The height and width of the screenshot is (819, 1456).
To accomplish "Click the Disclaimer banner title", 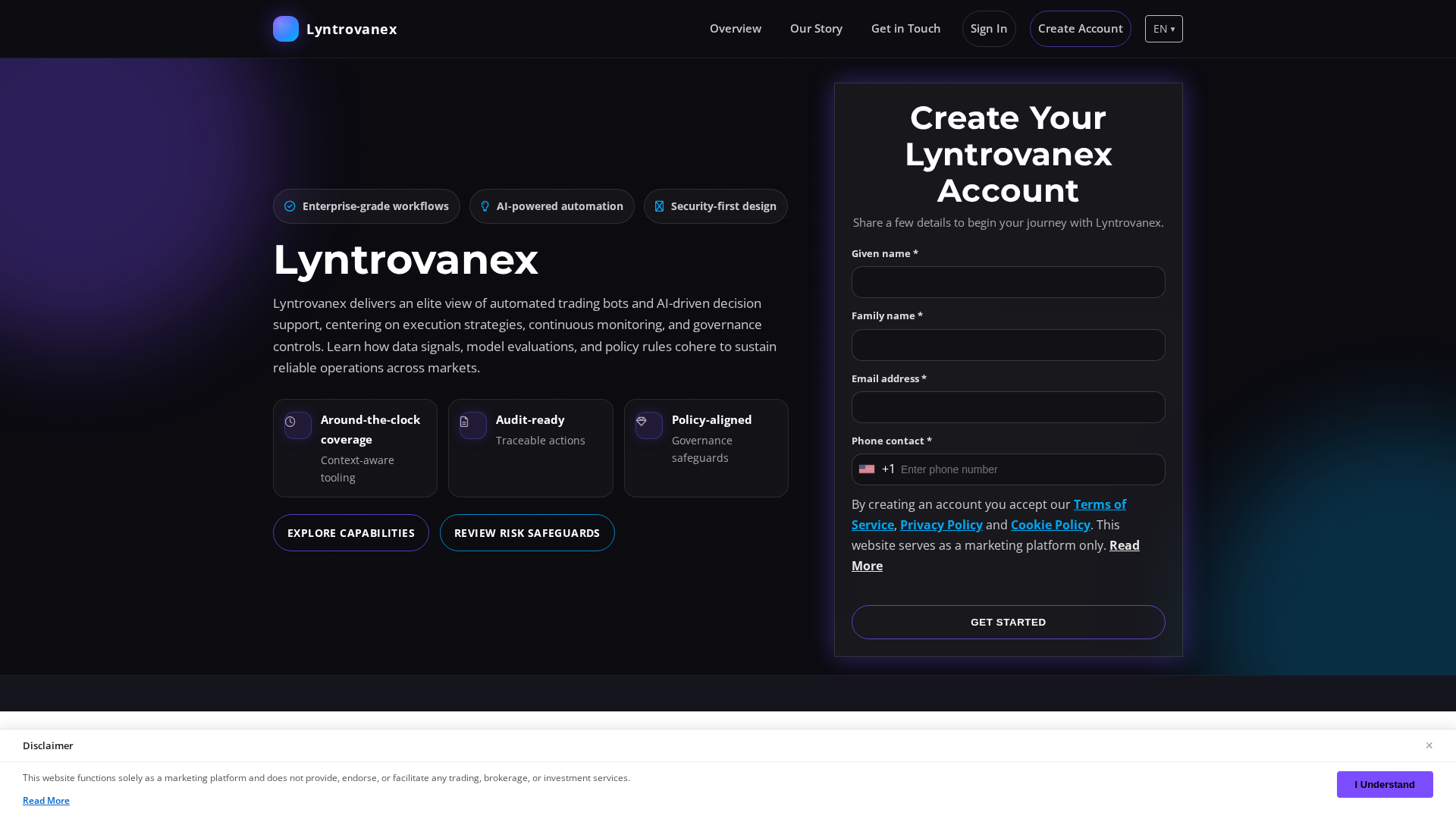I will pyautogui.click(x=48, y=745).
